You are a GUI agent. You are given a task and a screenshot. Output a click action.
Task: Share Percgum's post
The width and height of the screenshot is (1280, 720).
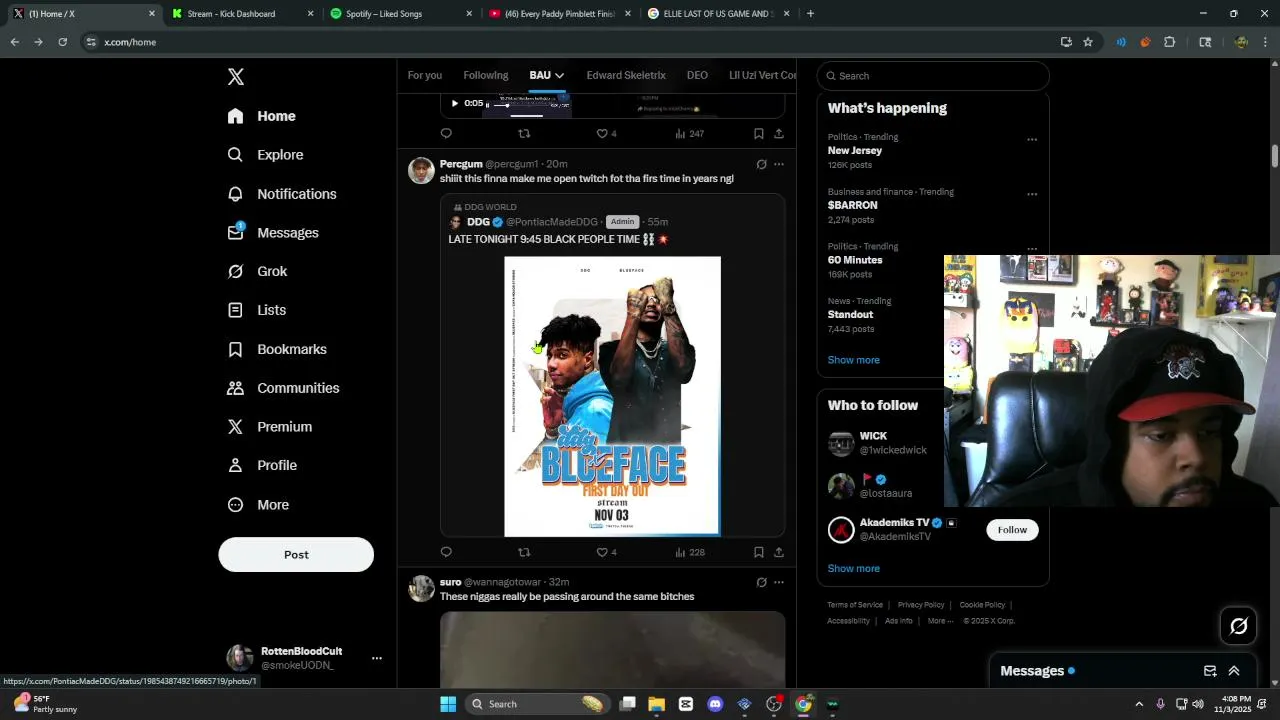pyautogui.click(x=779, y=552)
